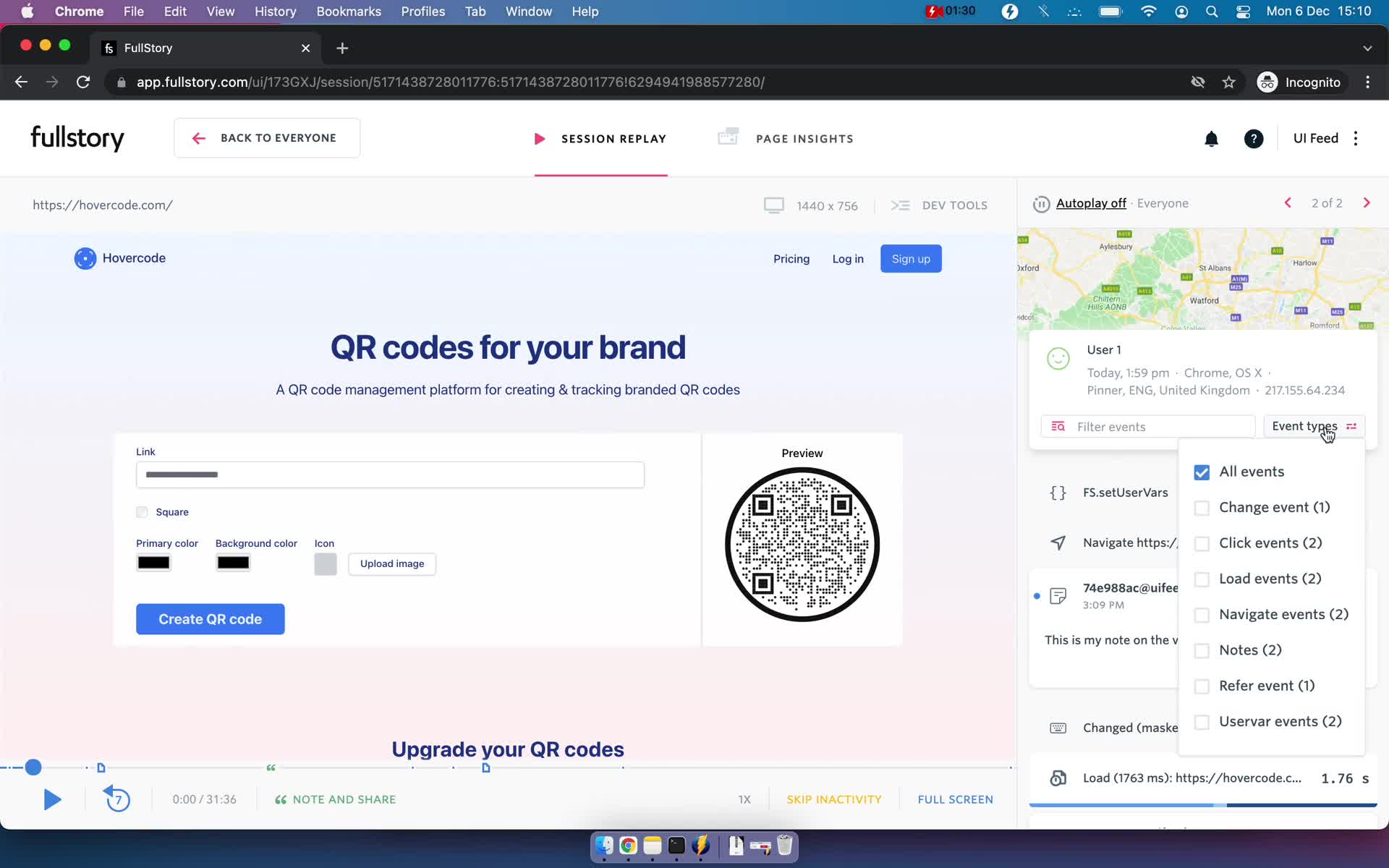
Task: Click the playback play button
Action: point(51,798)
